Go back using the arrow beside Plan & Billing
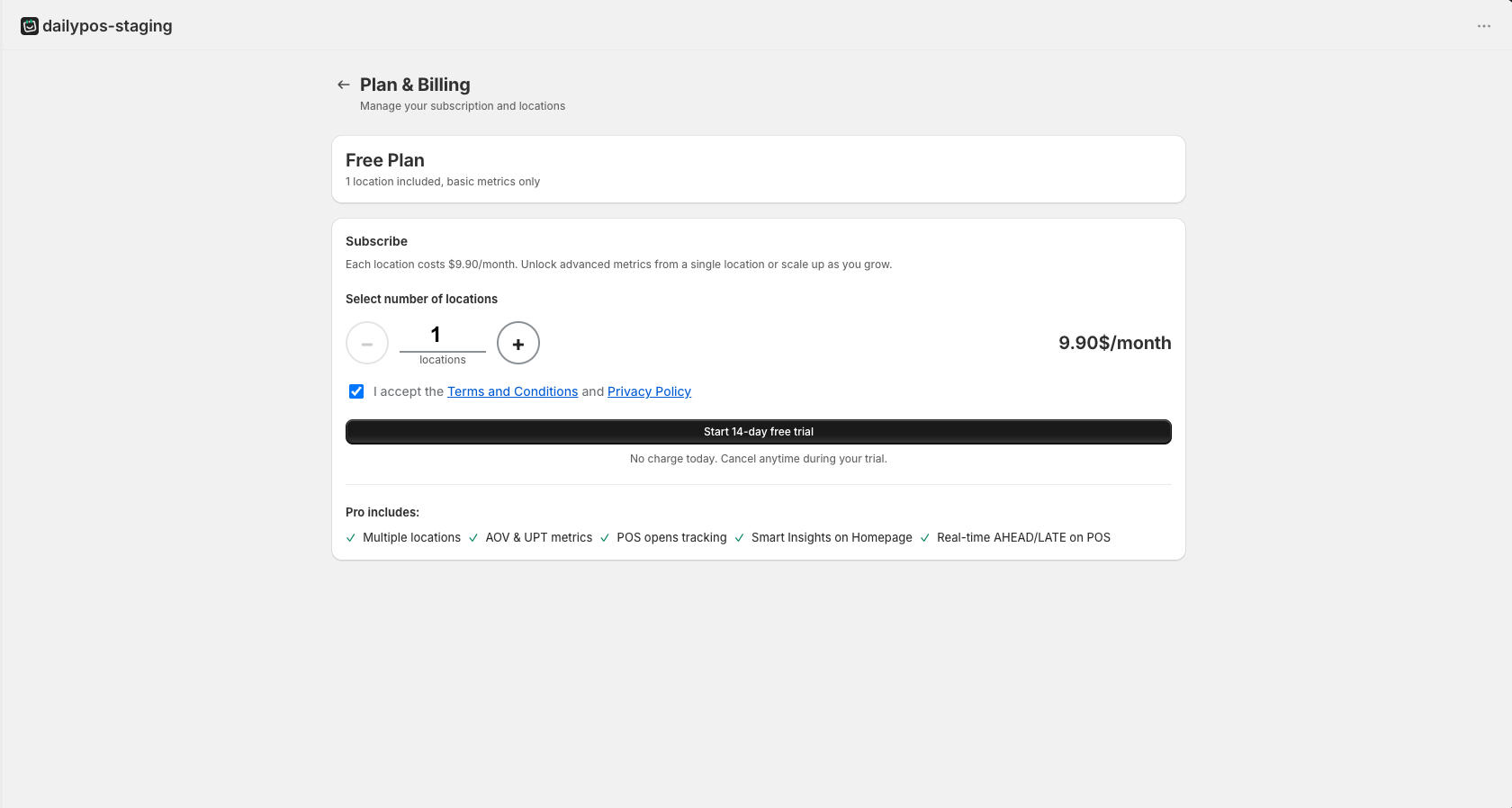This screenshot has height=808, width=1512. (343, 85)
